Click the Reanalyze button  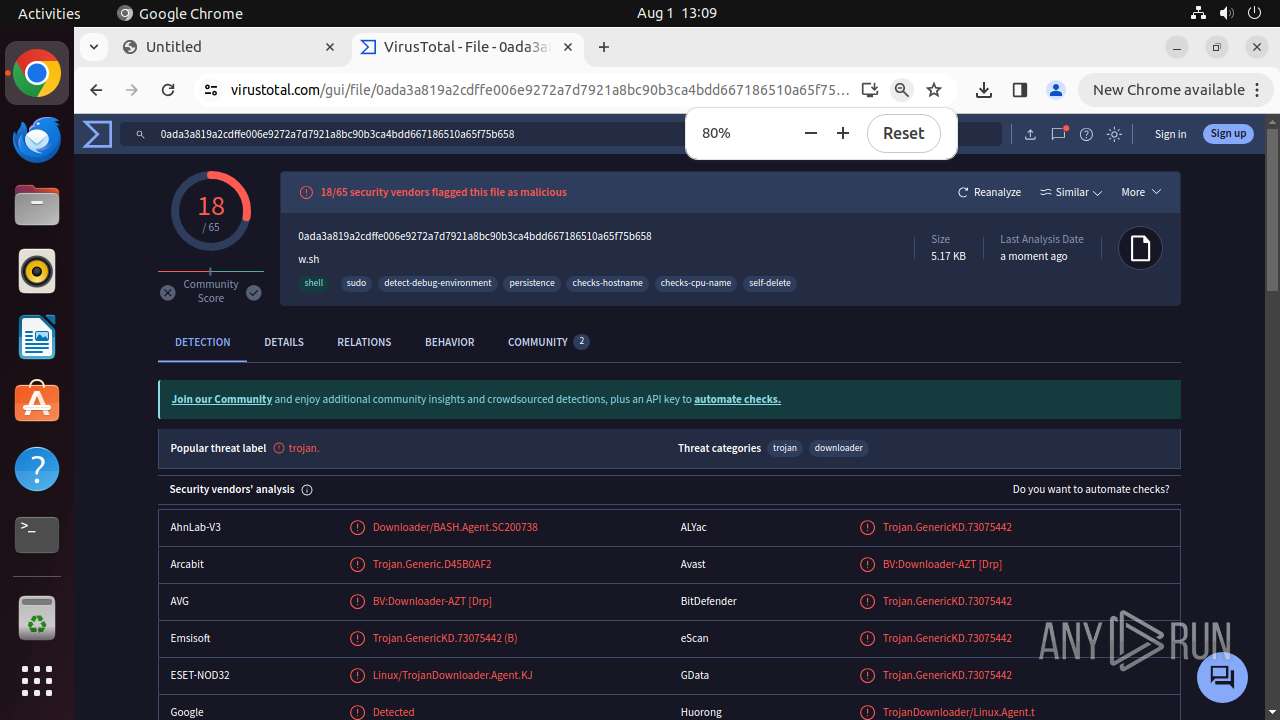click(989, 192)
